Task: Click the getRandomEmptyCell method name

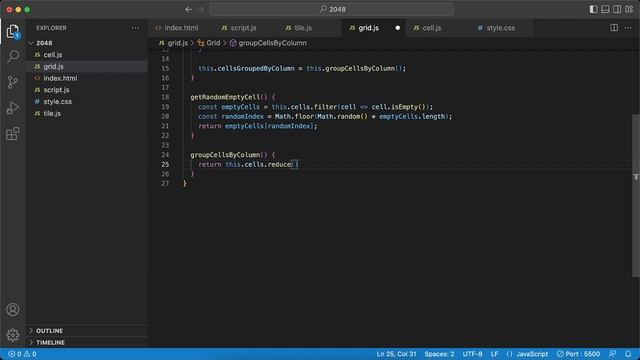Action: [225, 97]
